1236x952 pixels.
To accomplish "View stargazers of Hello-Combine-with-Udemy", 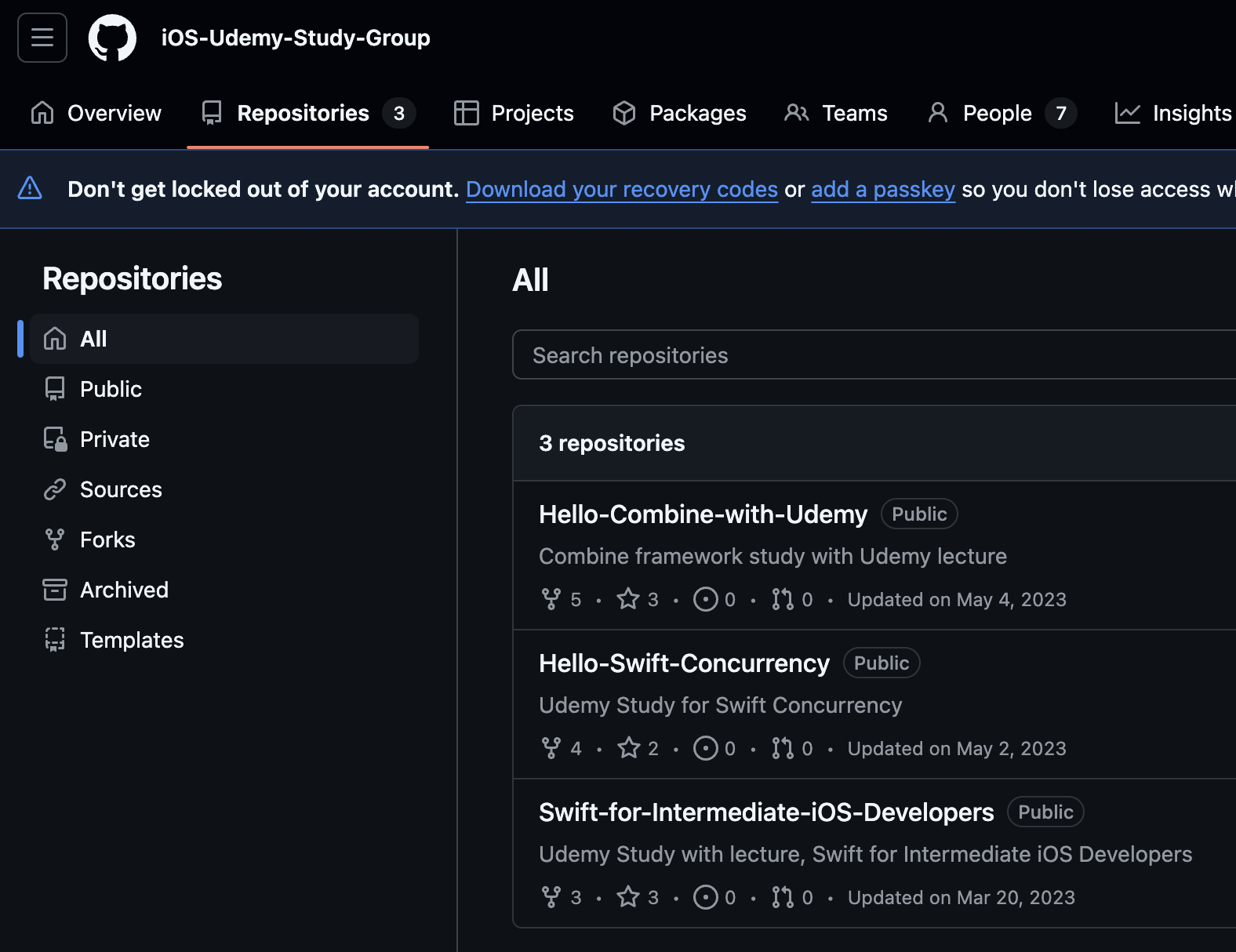I will point(638,599).
